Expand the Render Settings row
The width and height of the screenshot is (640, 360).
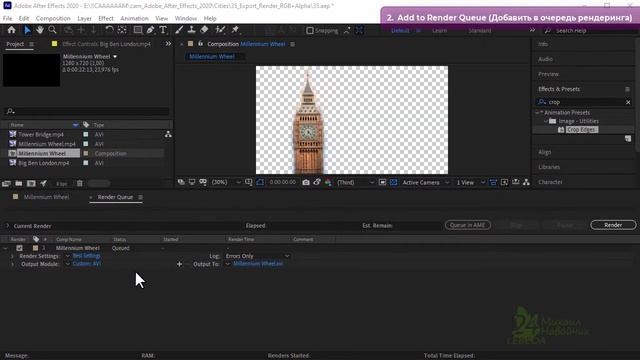click(12, 256)
